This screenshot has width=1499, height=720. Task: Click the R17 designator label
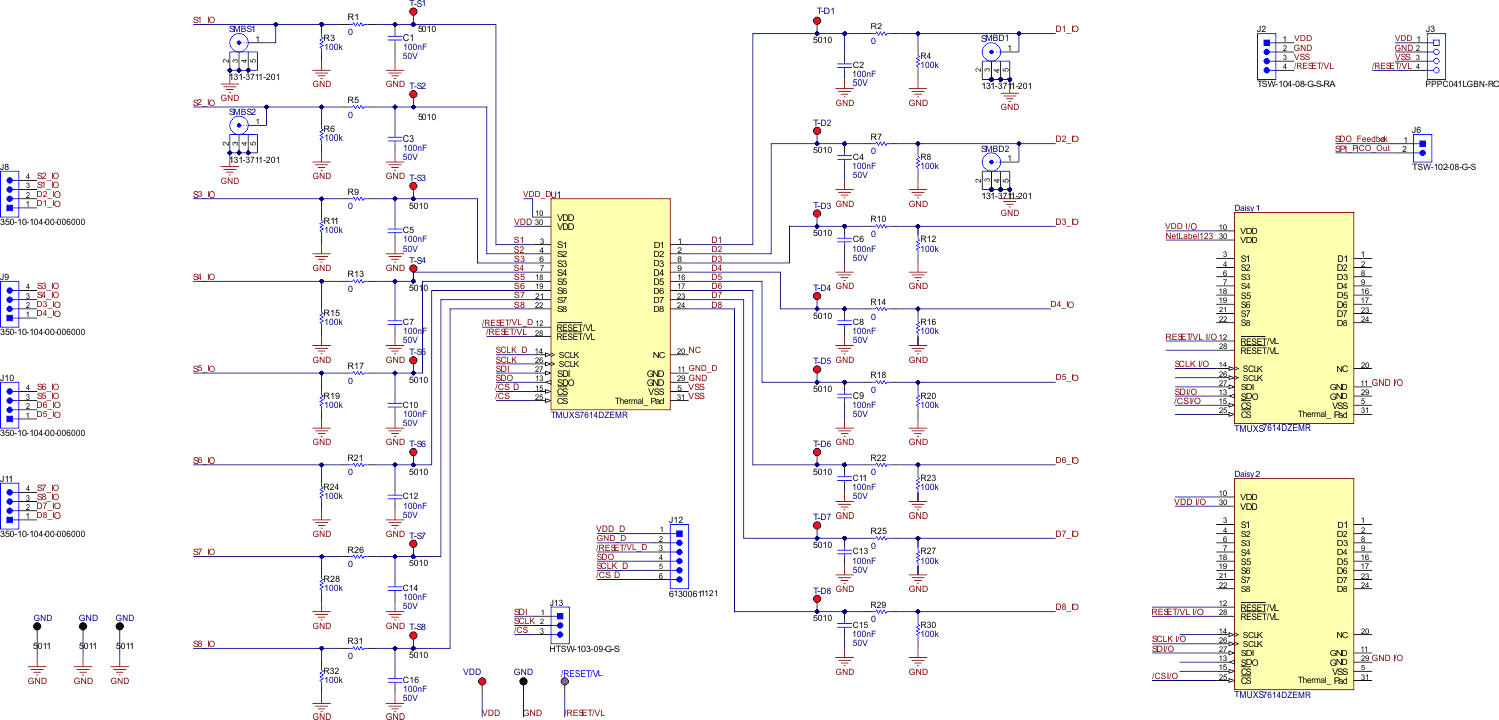coord(356,365)
